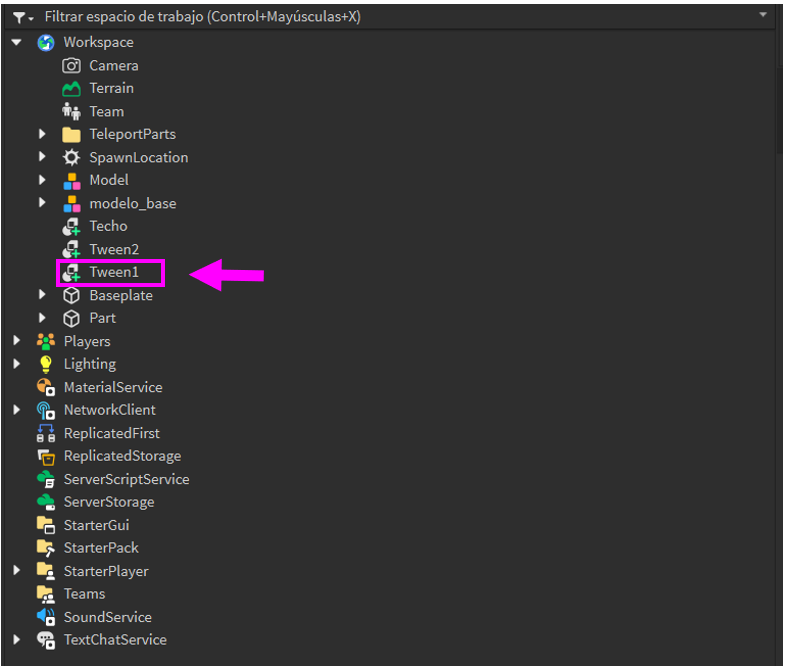Click the SoundService speaker icon

(x=46, y=617)
